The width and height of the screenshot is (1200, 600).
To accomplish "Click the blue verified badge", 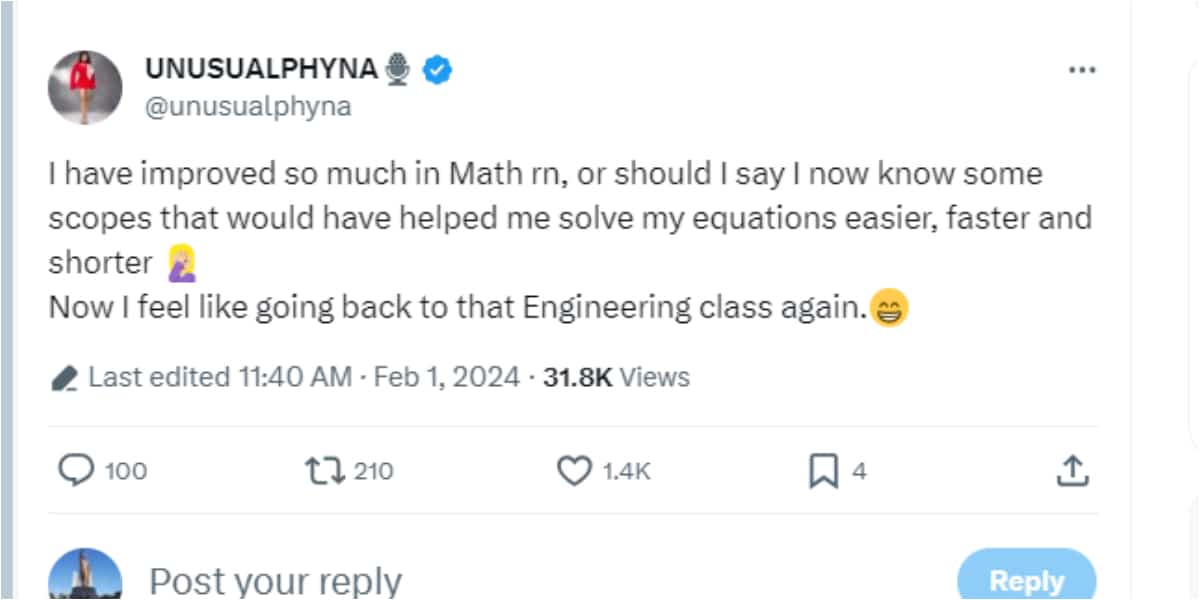I will pos(438,69).
